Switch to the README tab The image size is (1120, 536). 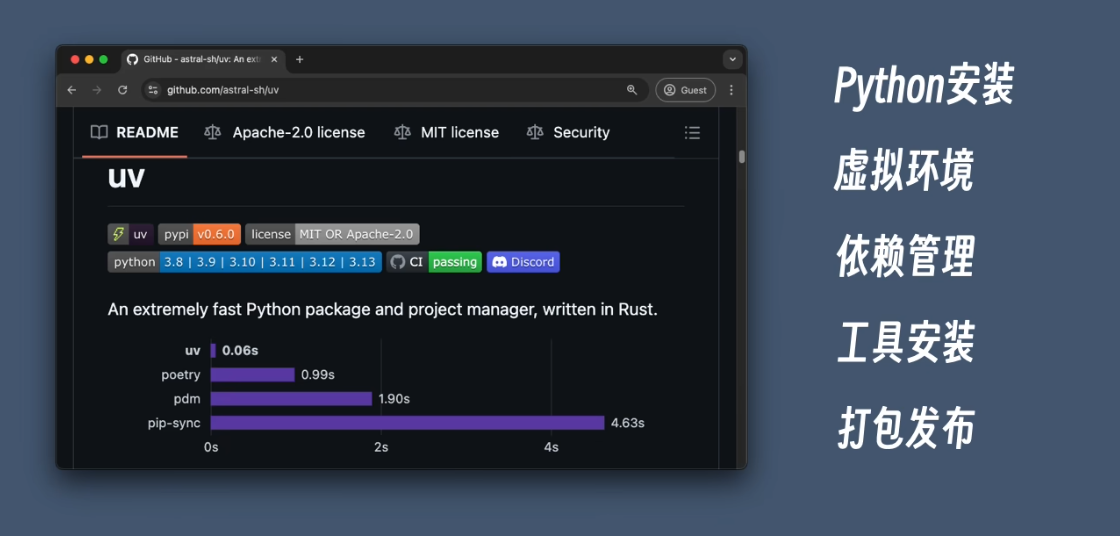pos(134,133)
